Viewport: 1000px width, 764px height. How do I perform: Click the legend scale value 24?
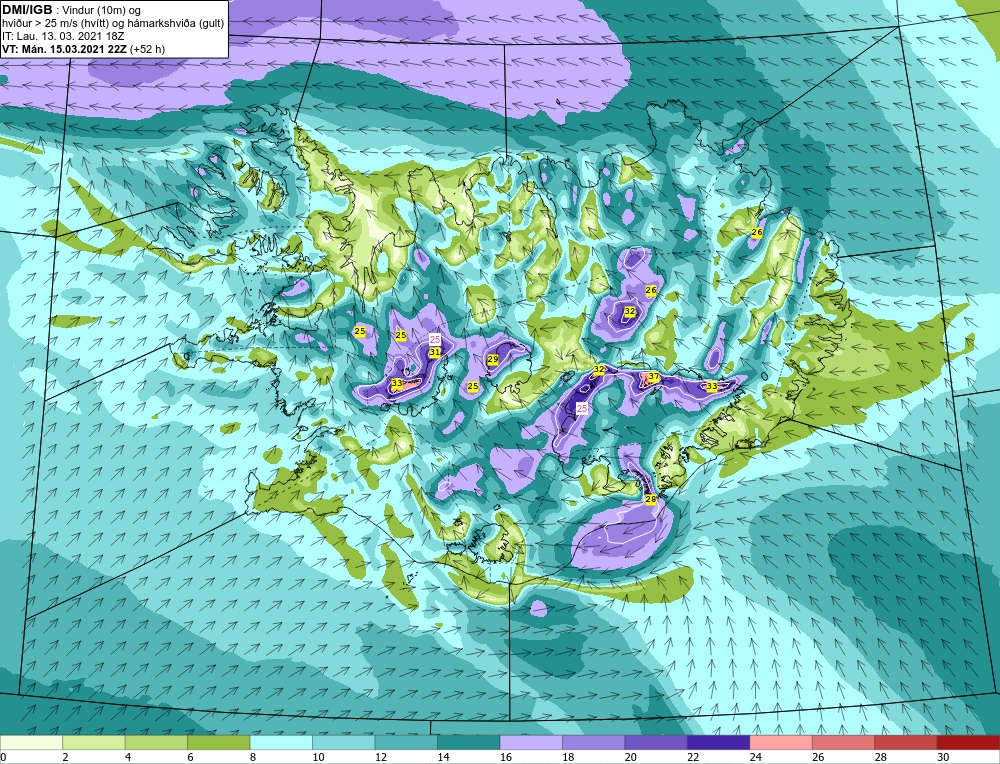click(756, 757)
